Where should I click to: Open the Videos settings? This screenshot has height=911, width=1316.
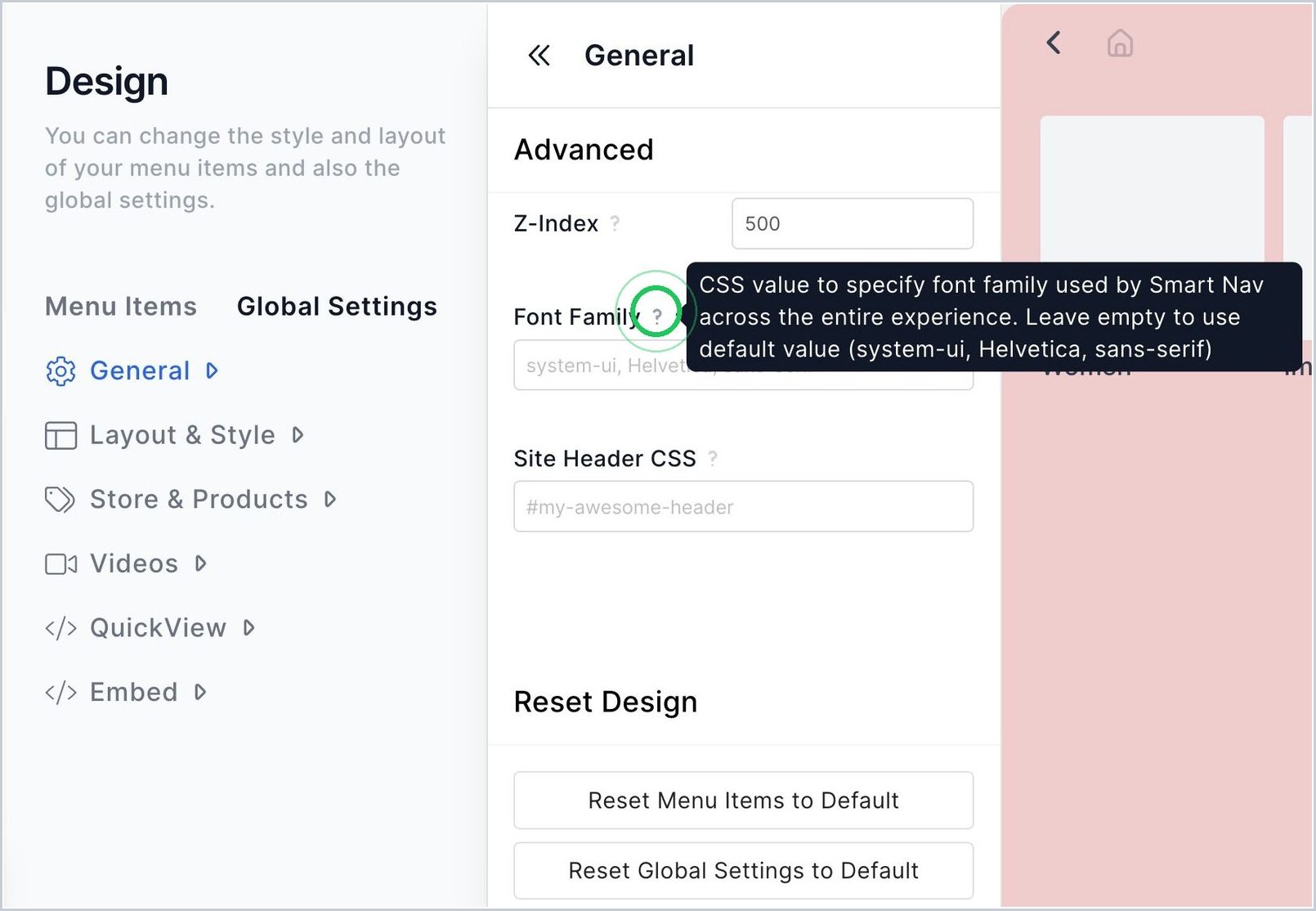[x=134, y=563]
